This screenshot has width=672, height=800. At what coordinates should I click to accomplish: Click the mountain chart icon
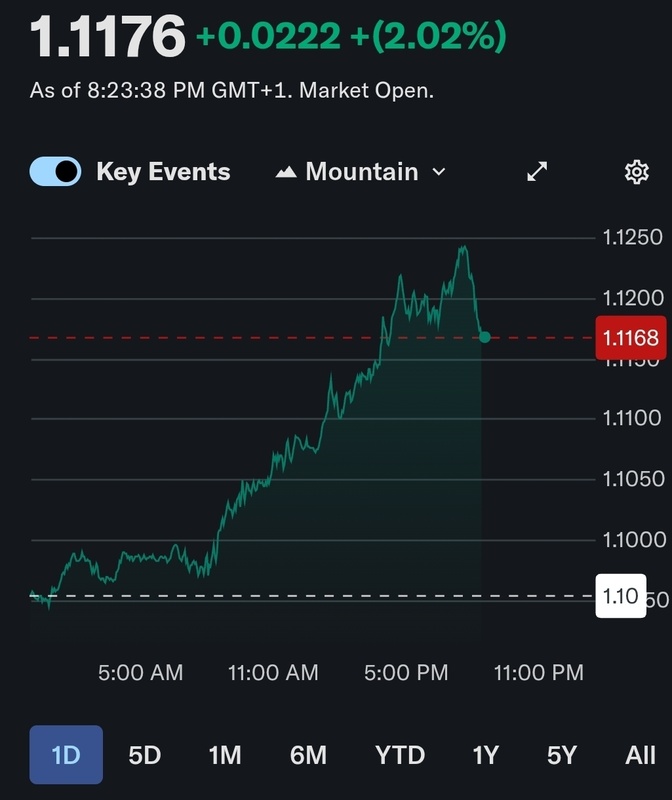287,172
